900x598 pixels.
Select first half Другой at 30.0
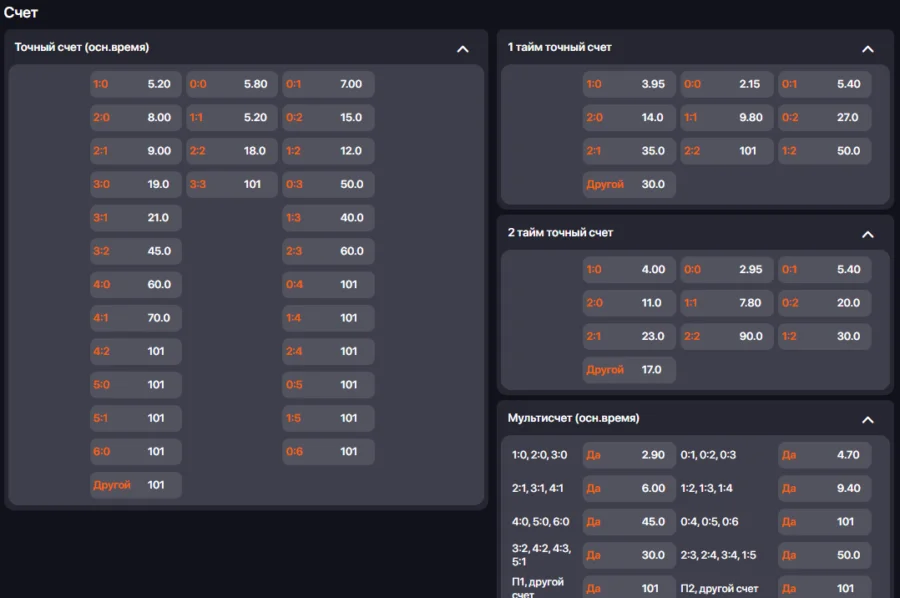629,184
